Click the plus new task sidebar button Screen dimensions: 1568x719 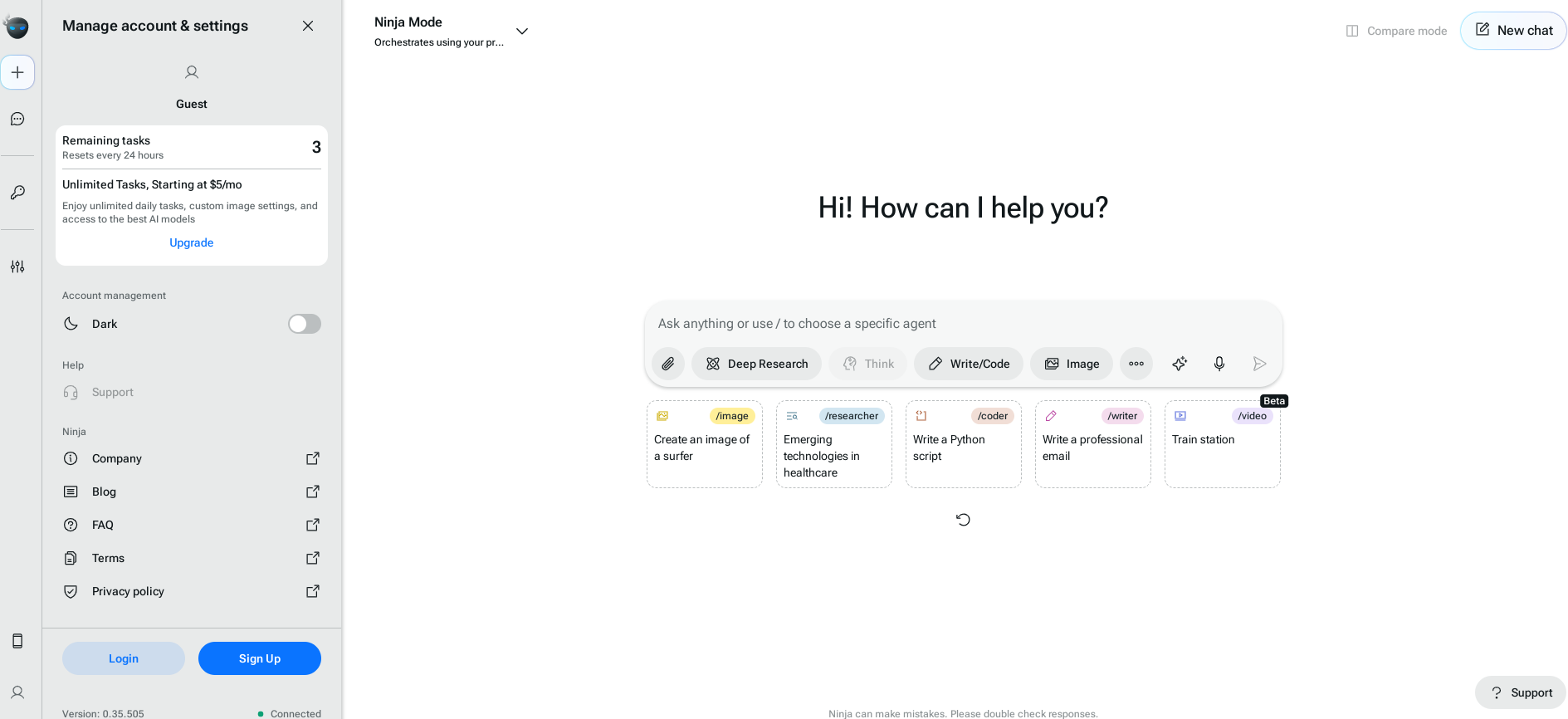[x=17, y=72]
